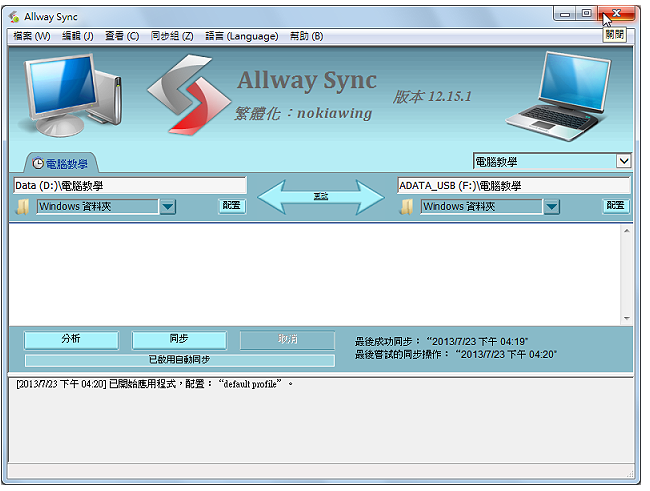The height and width of the screenshot is (491, 650).
Task: Open the 幫助 (B) menu
Action: (x=306, y=36)
